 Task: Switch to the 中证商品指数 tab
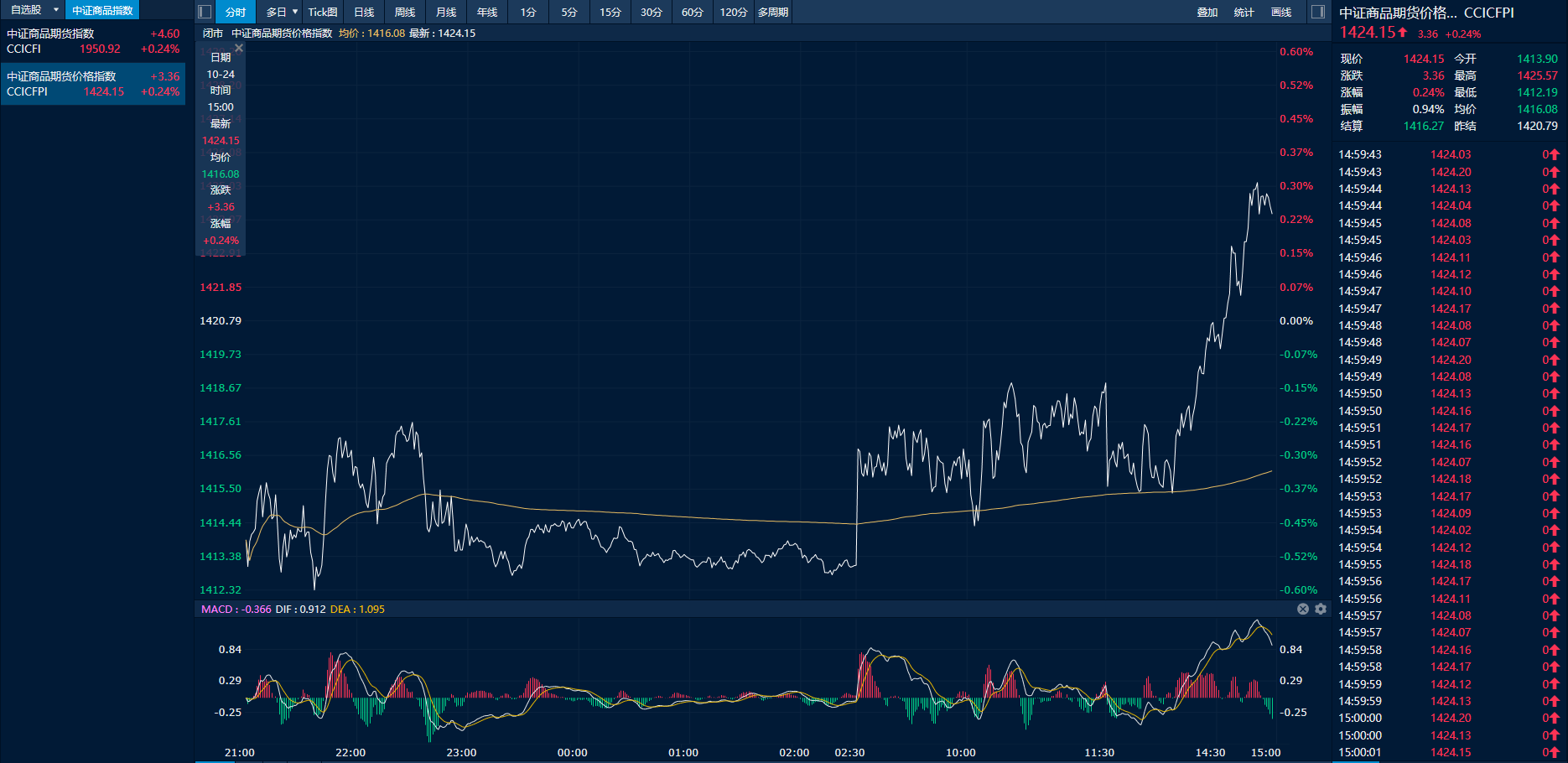coord(102,10)
